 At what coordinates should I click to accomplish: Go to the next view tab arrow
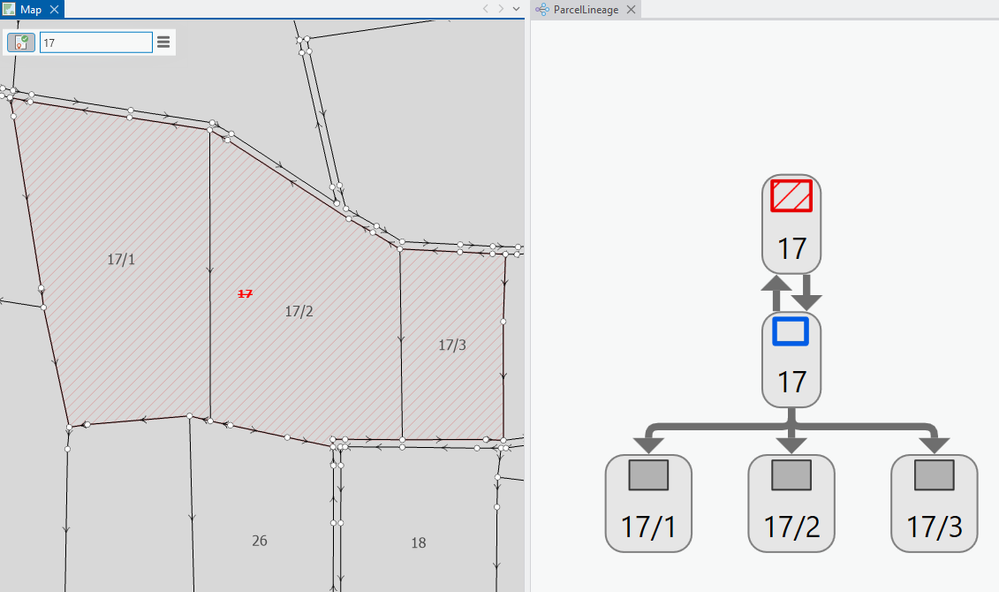pyautogui.click(x=501, y=9)
